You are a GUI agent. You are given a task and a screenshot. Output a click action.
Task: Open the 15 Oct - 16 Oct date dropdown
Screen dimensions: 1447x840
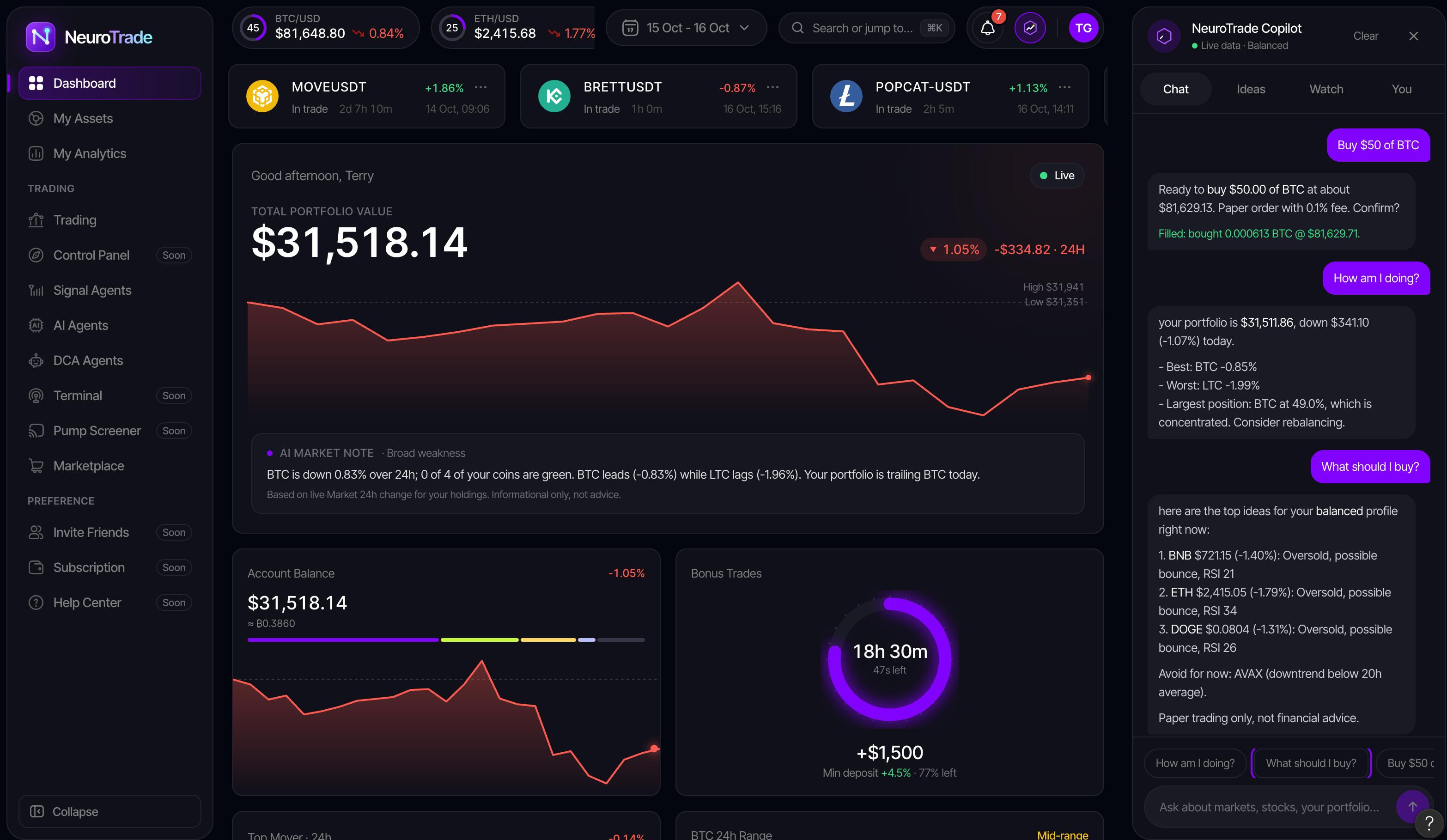pyautogui.click(x=686, y=28)
